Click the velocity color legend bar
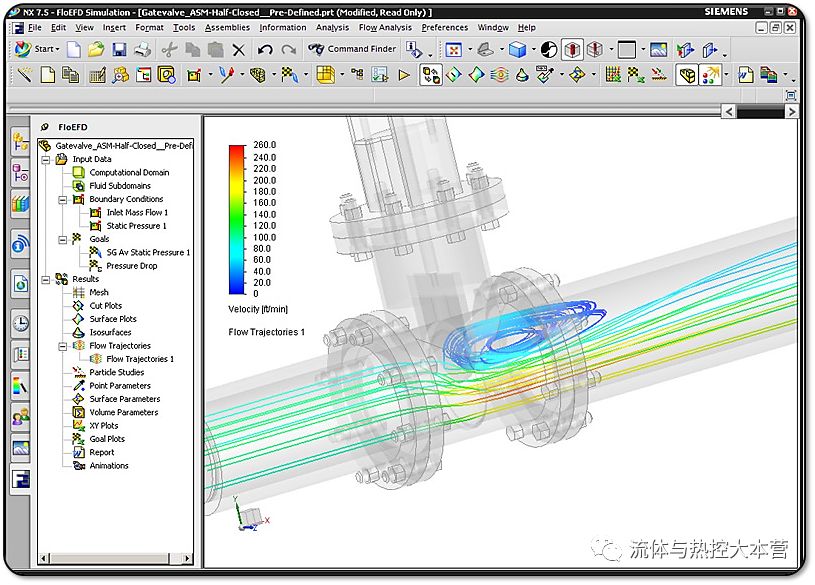 pyautogui.click(x=236, y=219)
